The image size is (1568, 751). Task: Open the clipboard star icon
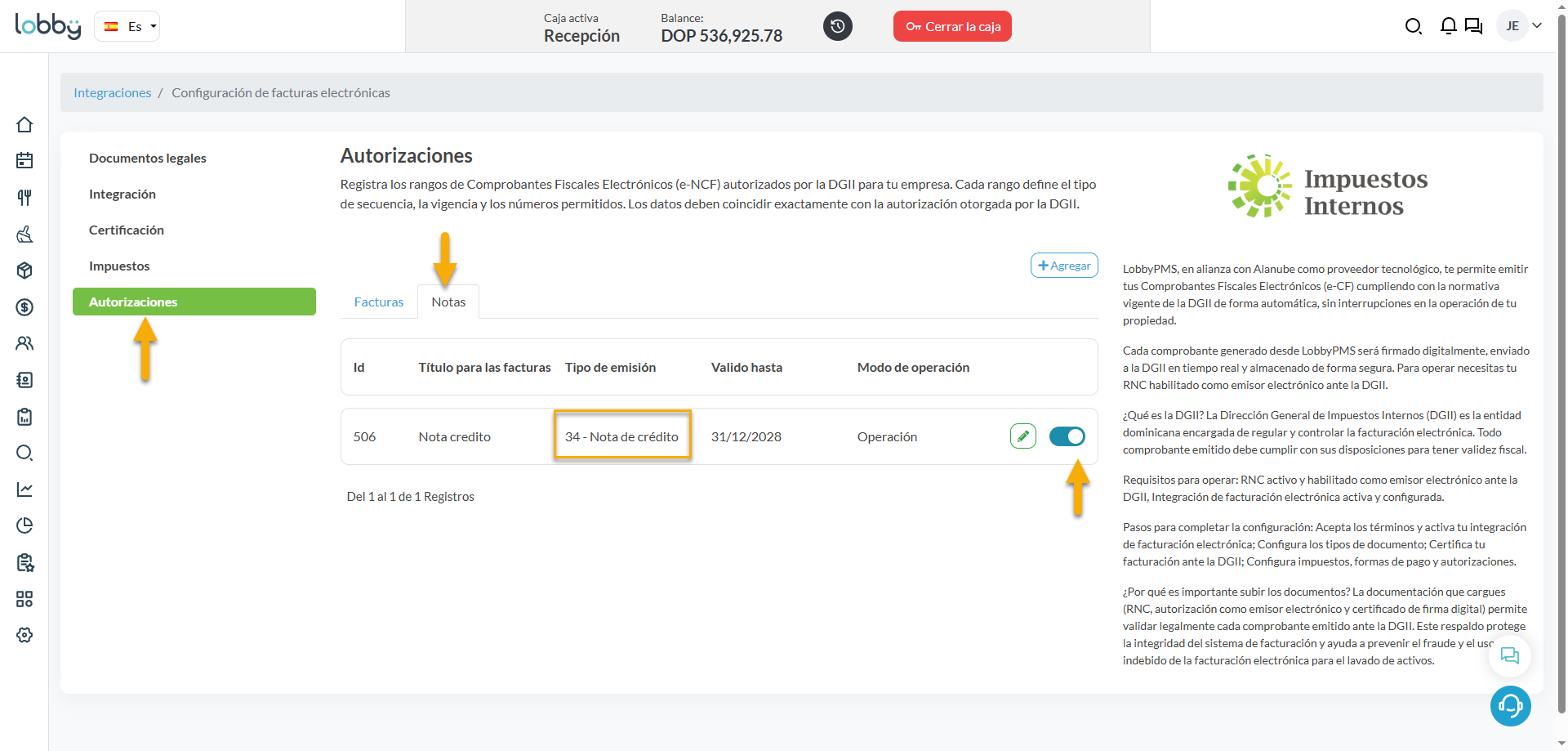tap(24, 562)
